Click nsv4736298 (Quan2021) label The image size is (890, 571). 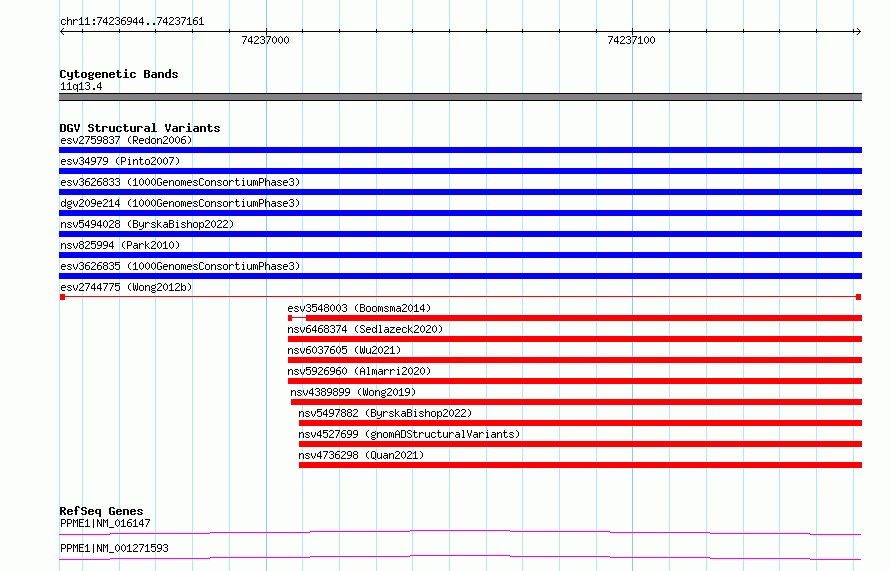[361, 455]
